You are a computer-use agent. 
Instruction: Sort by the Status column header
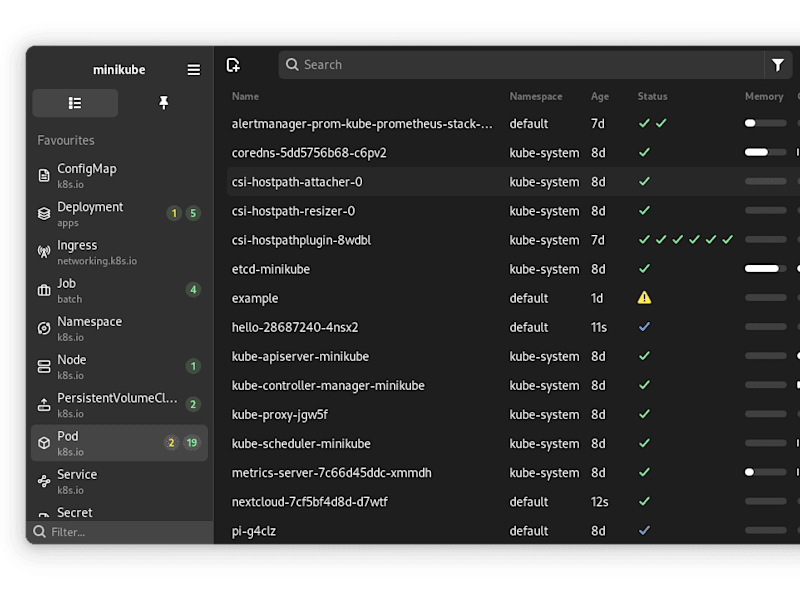pos(652,96)
